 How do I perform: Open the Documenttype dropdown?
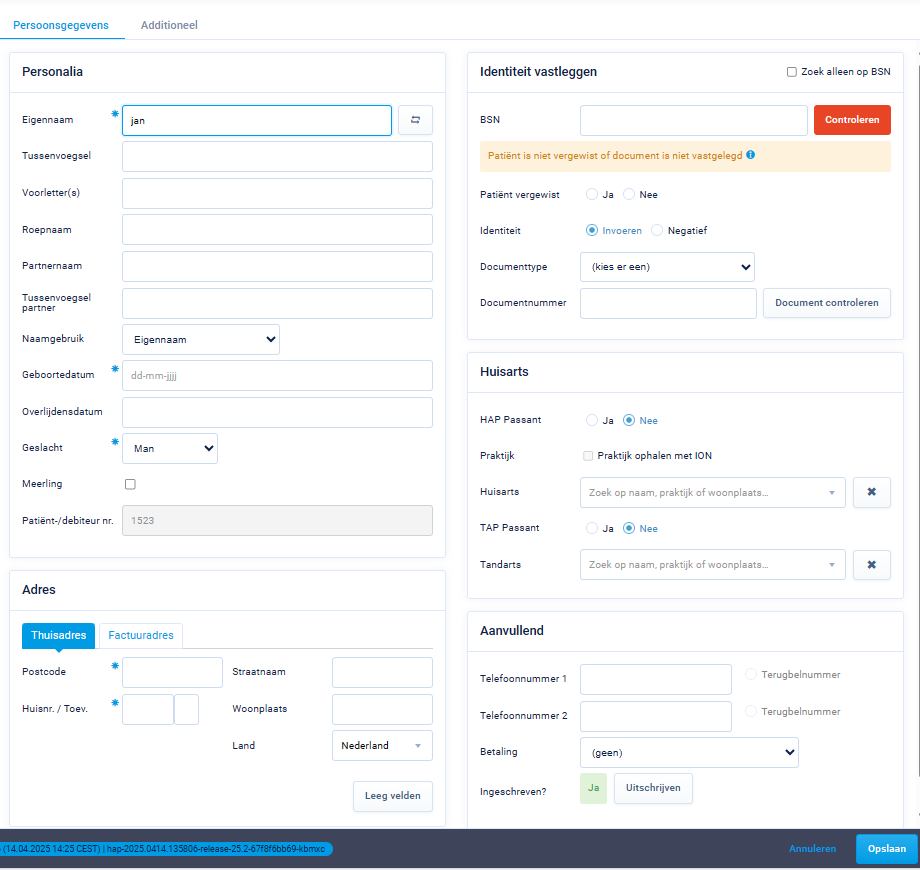(x=667, y=267)
